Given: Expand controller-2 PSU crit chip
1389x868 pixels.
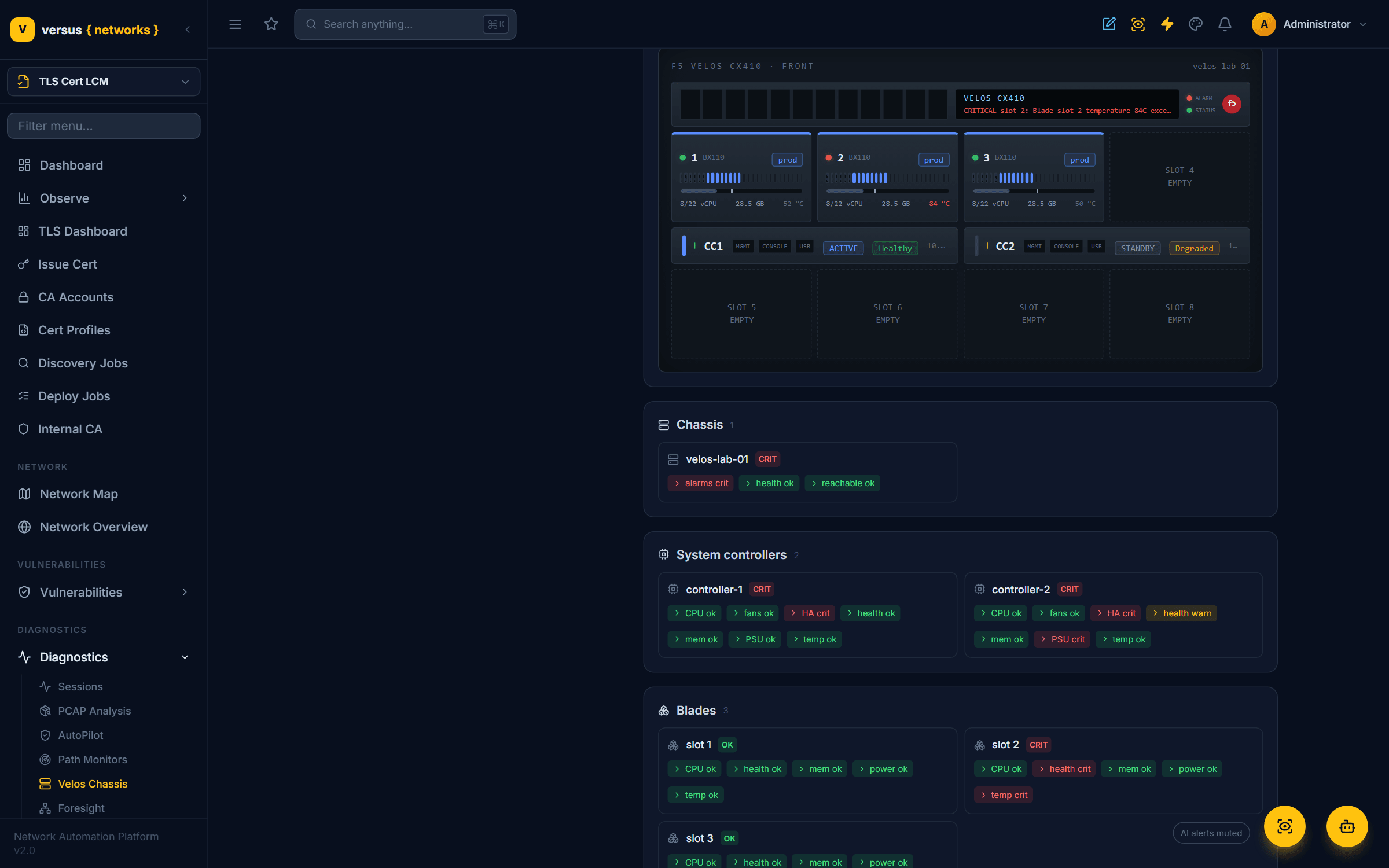Looking at the screenshot, I should (x=1062, y=639).
